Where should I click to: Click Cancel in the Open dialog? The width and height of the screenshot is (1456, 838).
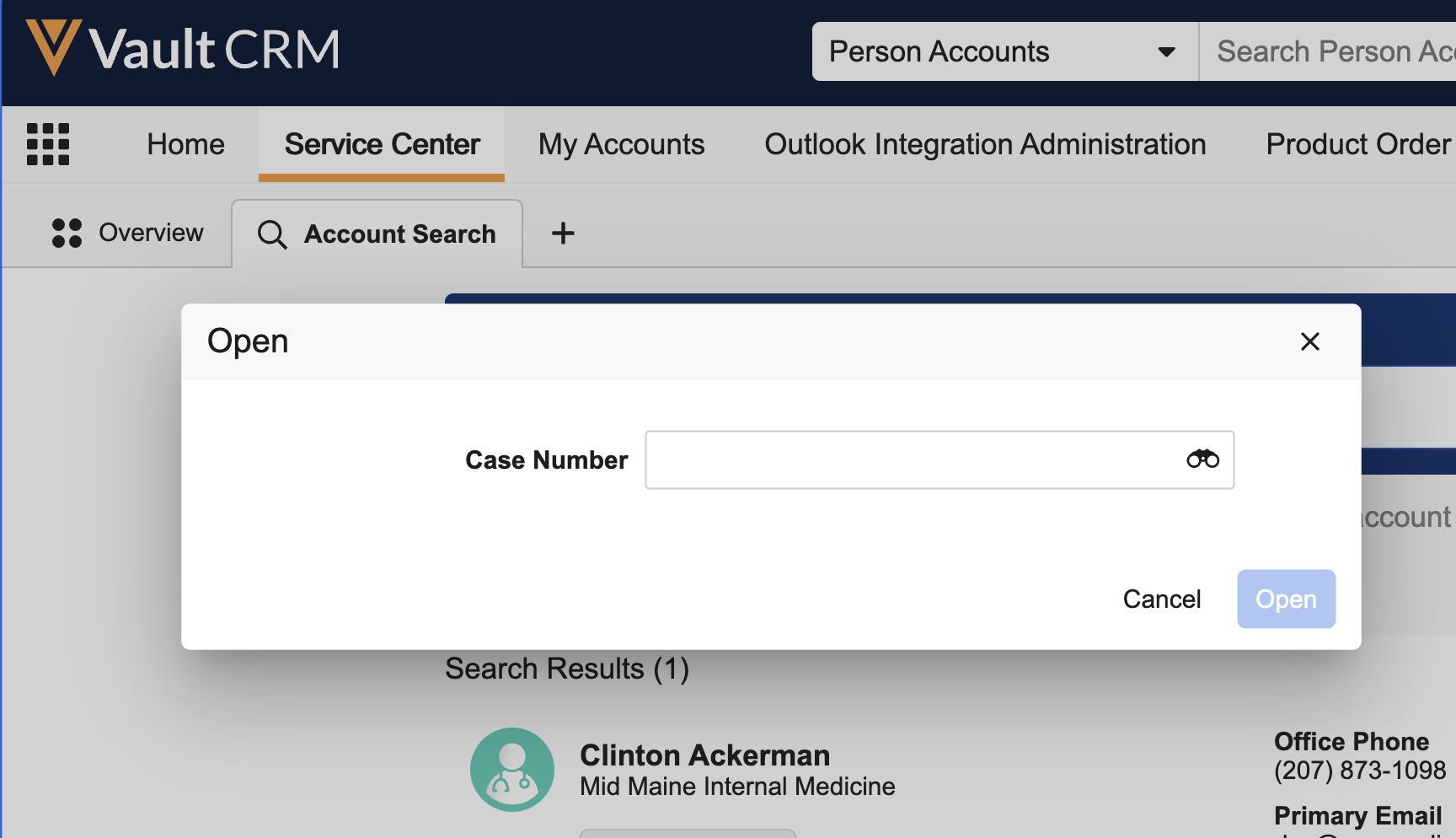pos(1162,599)
